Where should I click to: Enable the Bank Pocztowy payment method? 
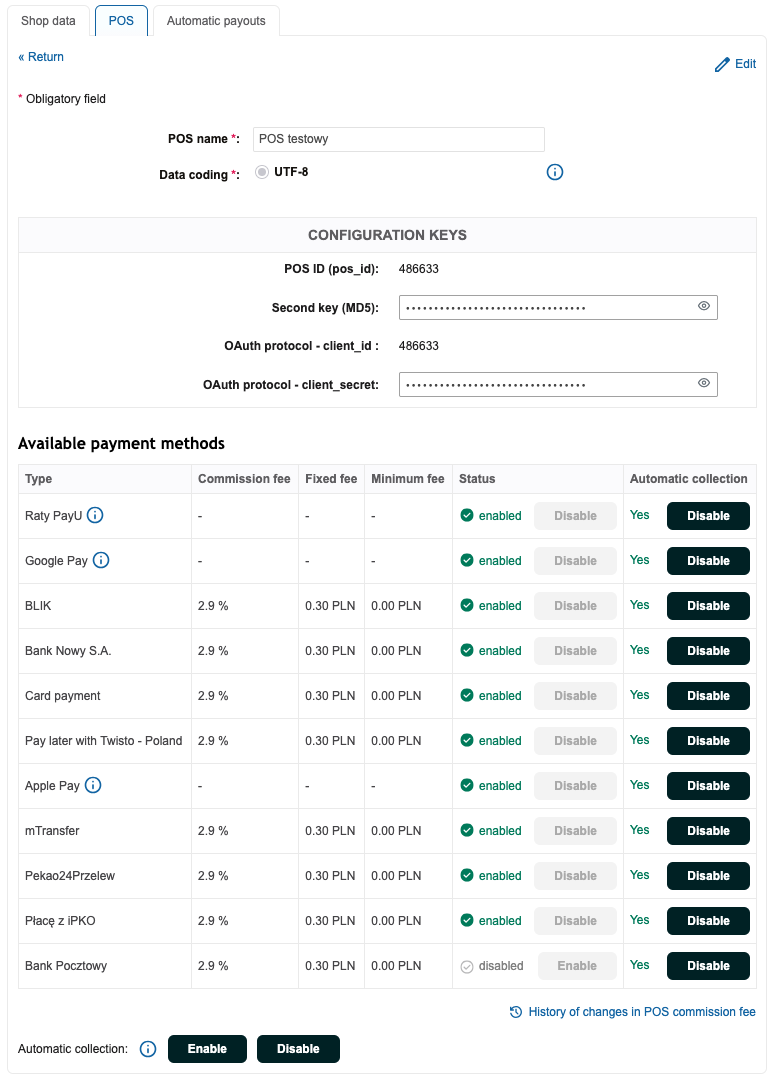coord(577,966)
